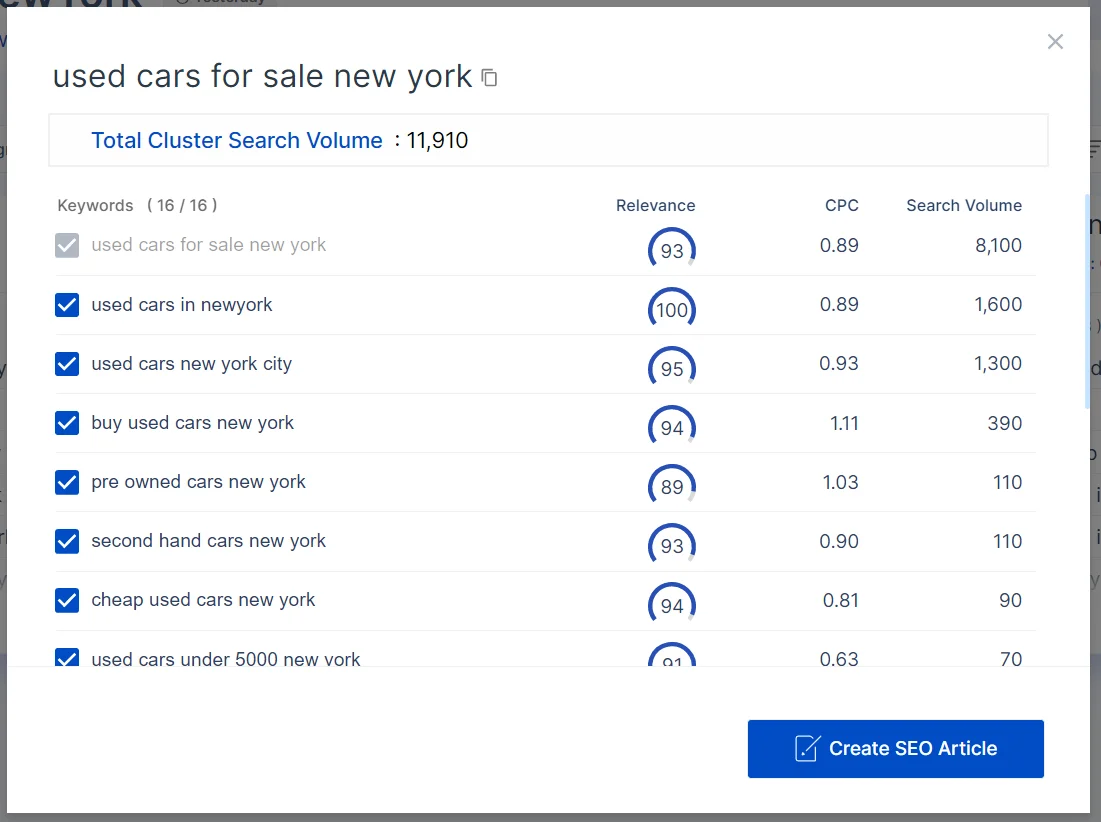Uncheck 'used cars new york city' keyword
Screen dimensions: 1101x822
(x=67, y=364)
